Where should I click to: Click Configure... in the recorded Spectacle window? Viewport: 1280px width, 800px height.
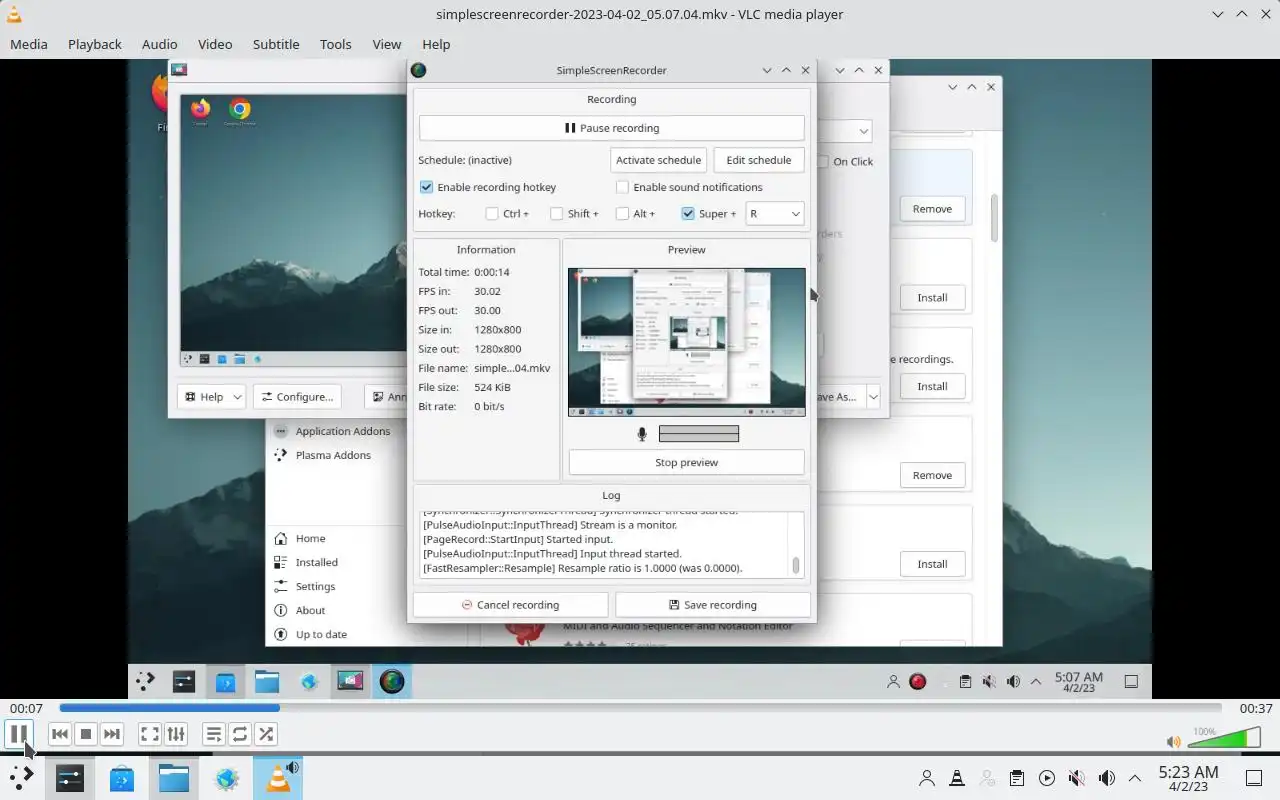tap(297, 397)
